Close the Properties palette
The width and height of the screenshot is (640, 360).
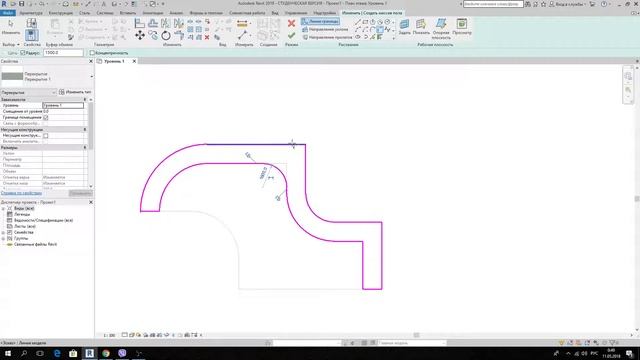tap(91, 61)
